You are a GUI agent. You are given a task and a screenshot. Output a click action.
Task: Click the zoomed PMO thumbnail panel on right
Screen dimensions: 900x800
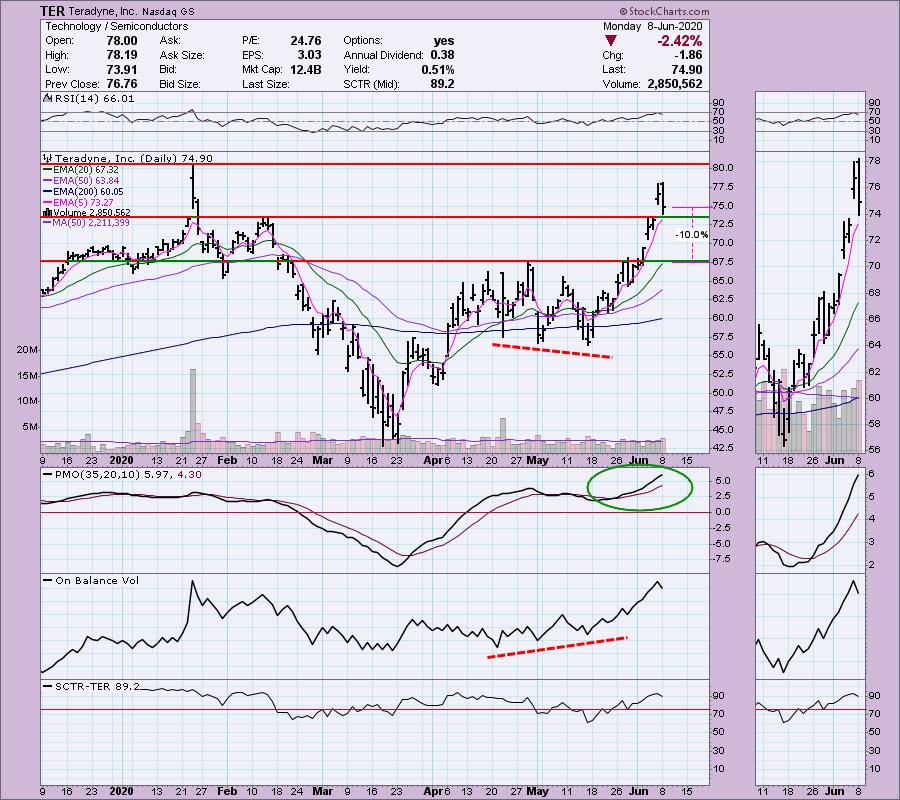[810, 521]
